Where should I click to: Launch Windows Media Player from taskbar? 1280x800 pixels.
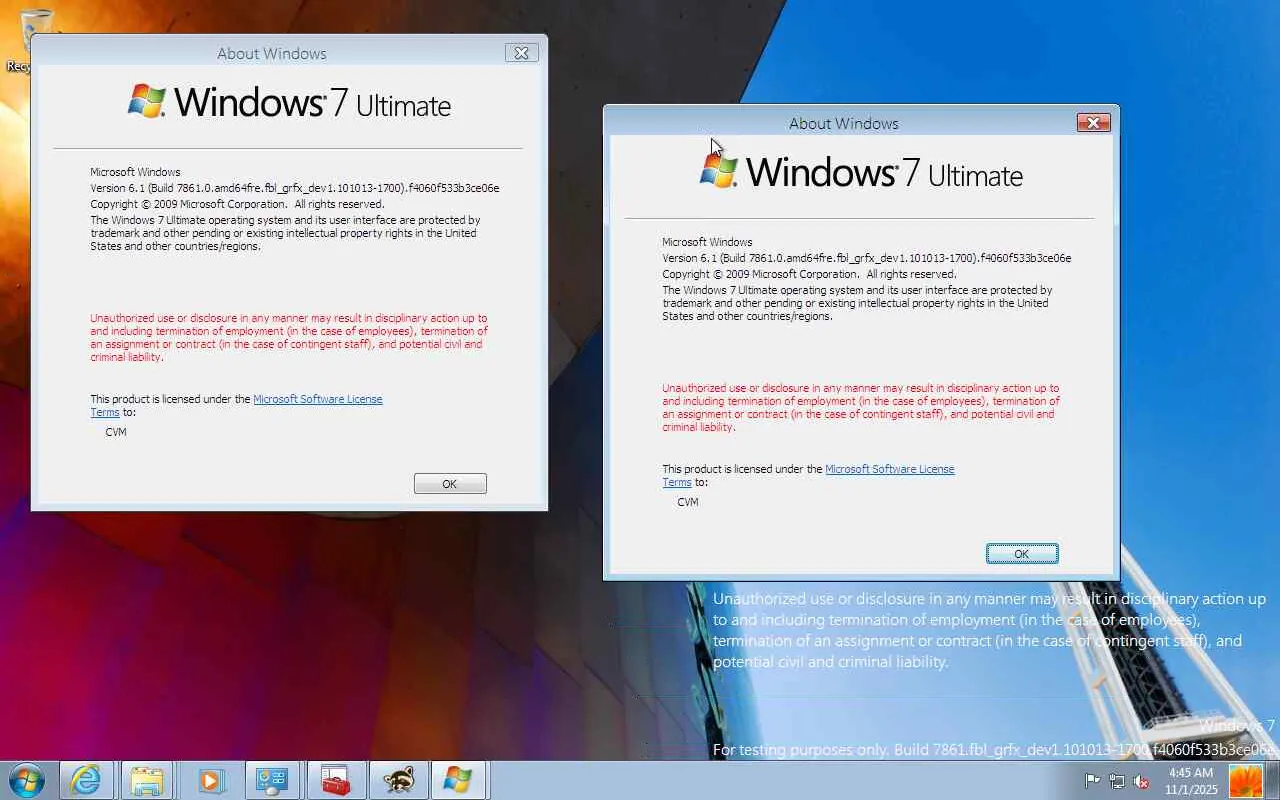click(x=210, y=780)
